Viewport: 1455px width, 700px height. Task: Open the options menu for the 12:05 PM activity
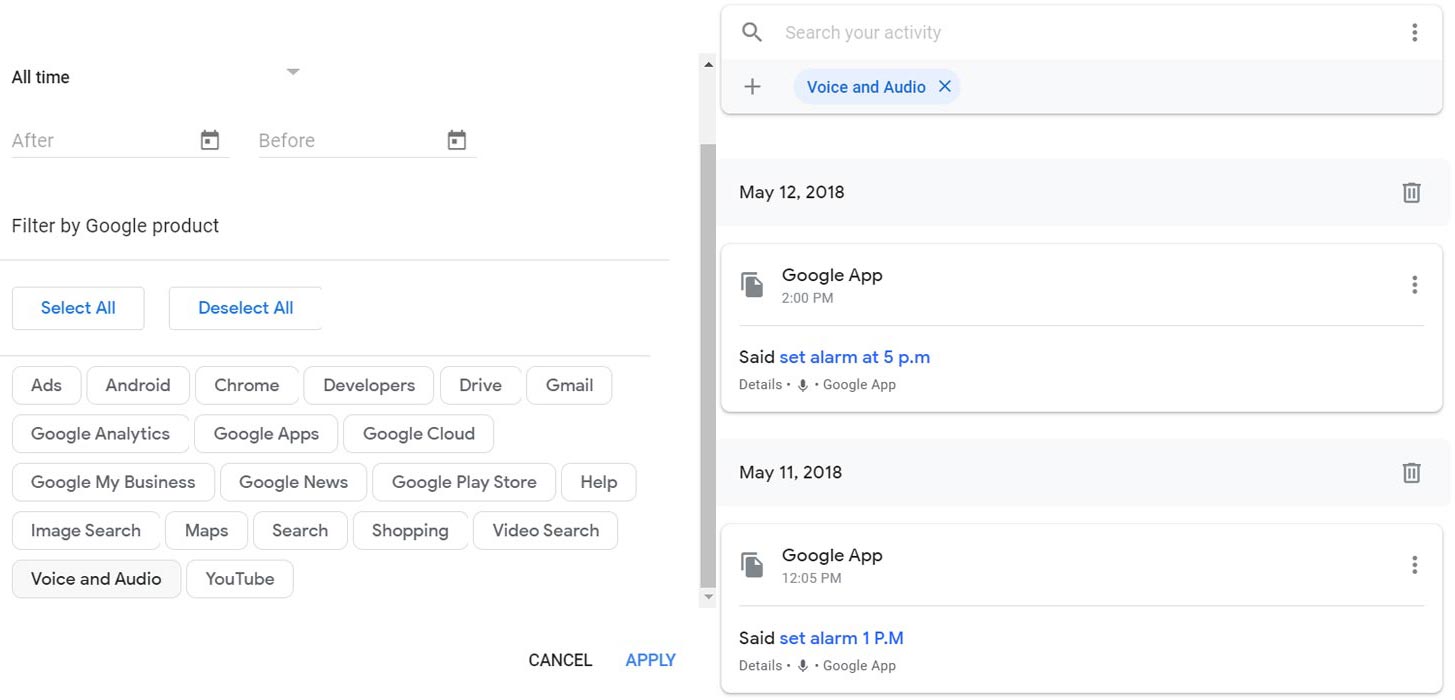coord(1414,565)
